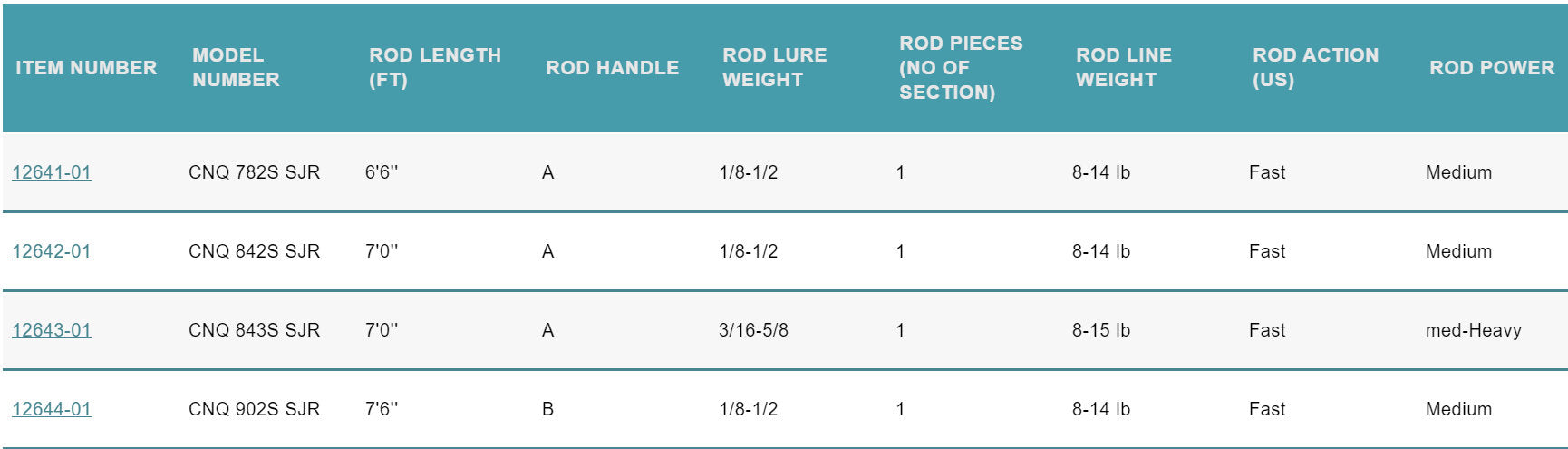
Task: Click the Item Number column header
Action: [x=86, y=68]
